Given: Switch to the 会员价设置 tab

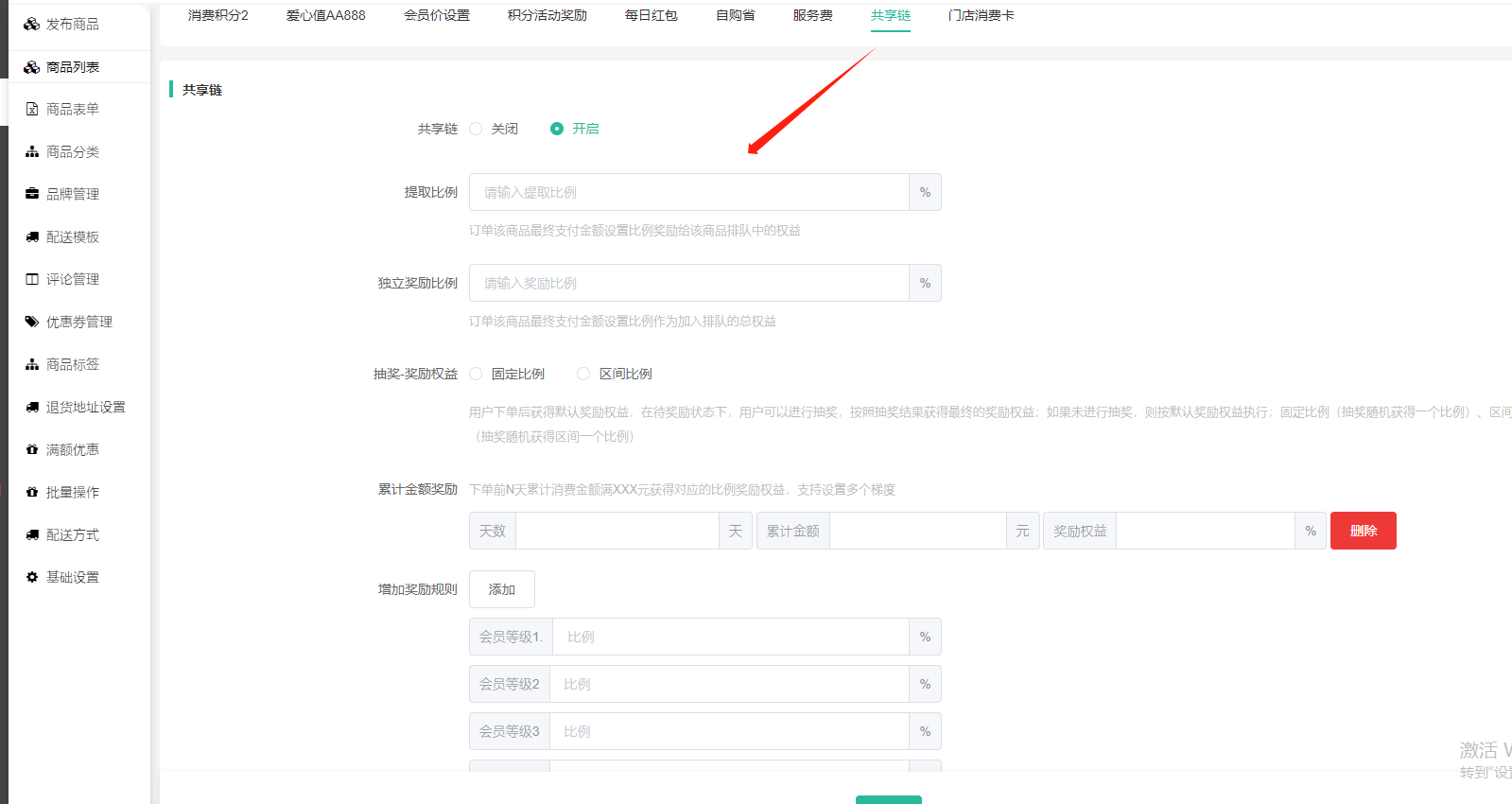Looking at the screenshot, I should coord(436,16).
